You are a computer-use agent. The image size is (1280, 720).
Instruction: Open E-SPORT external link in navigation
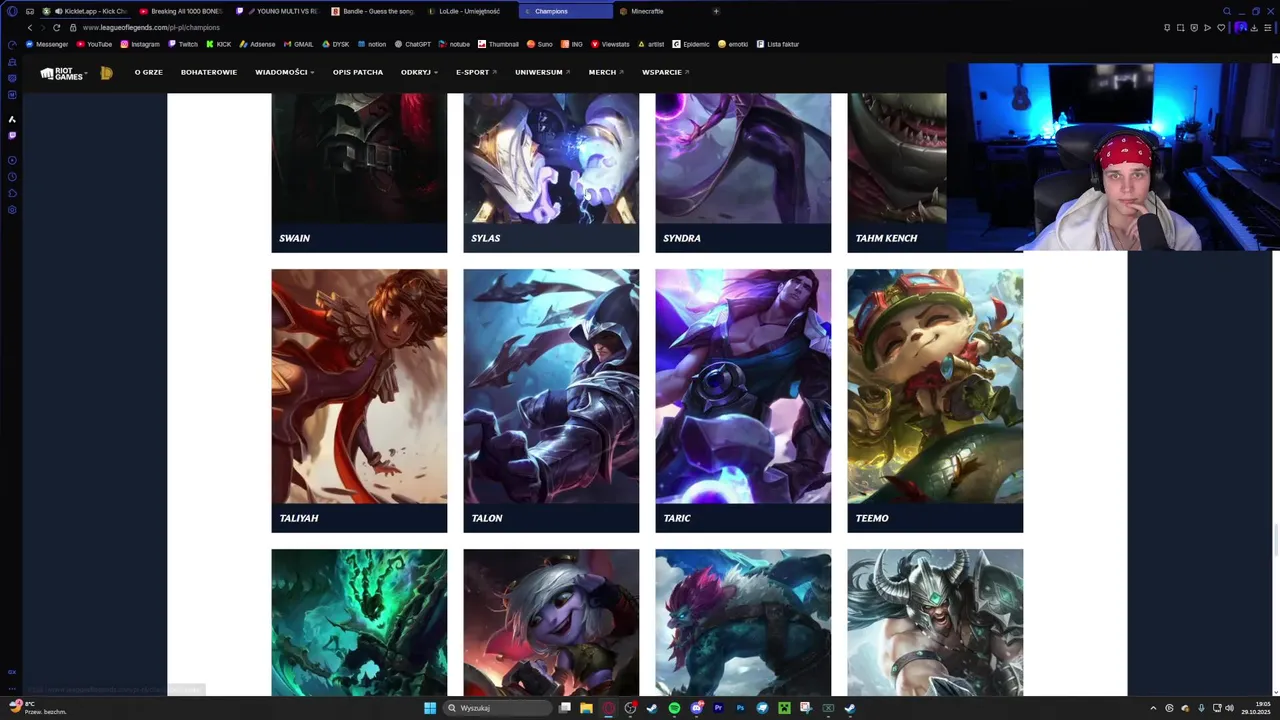coord(475,72)
